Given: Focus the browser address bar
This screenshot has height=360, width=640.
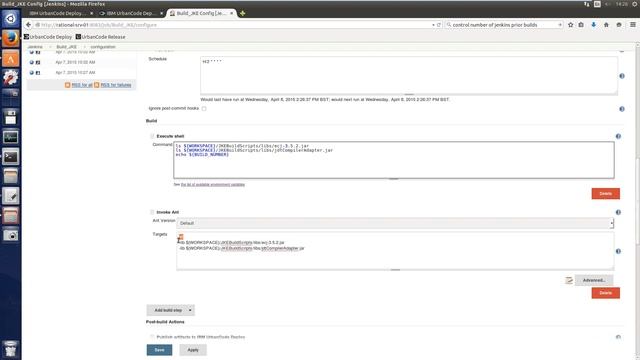Looking at the screenshot, I should (x=233, y=25).
